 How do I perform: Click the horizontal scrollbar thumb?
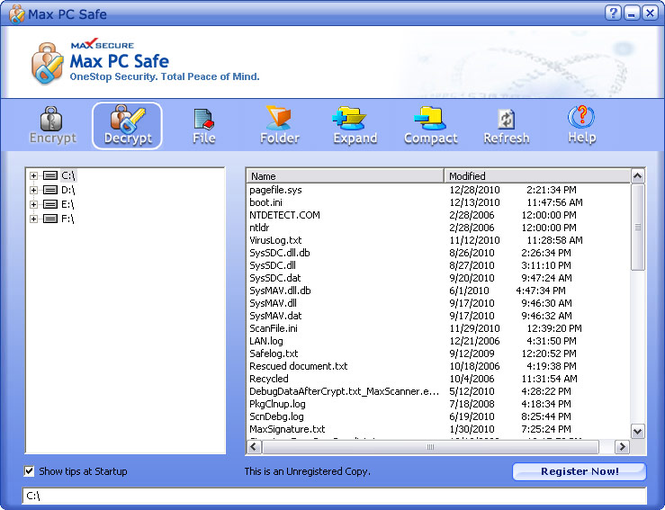(x=430, y=446)
